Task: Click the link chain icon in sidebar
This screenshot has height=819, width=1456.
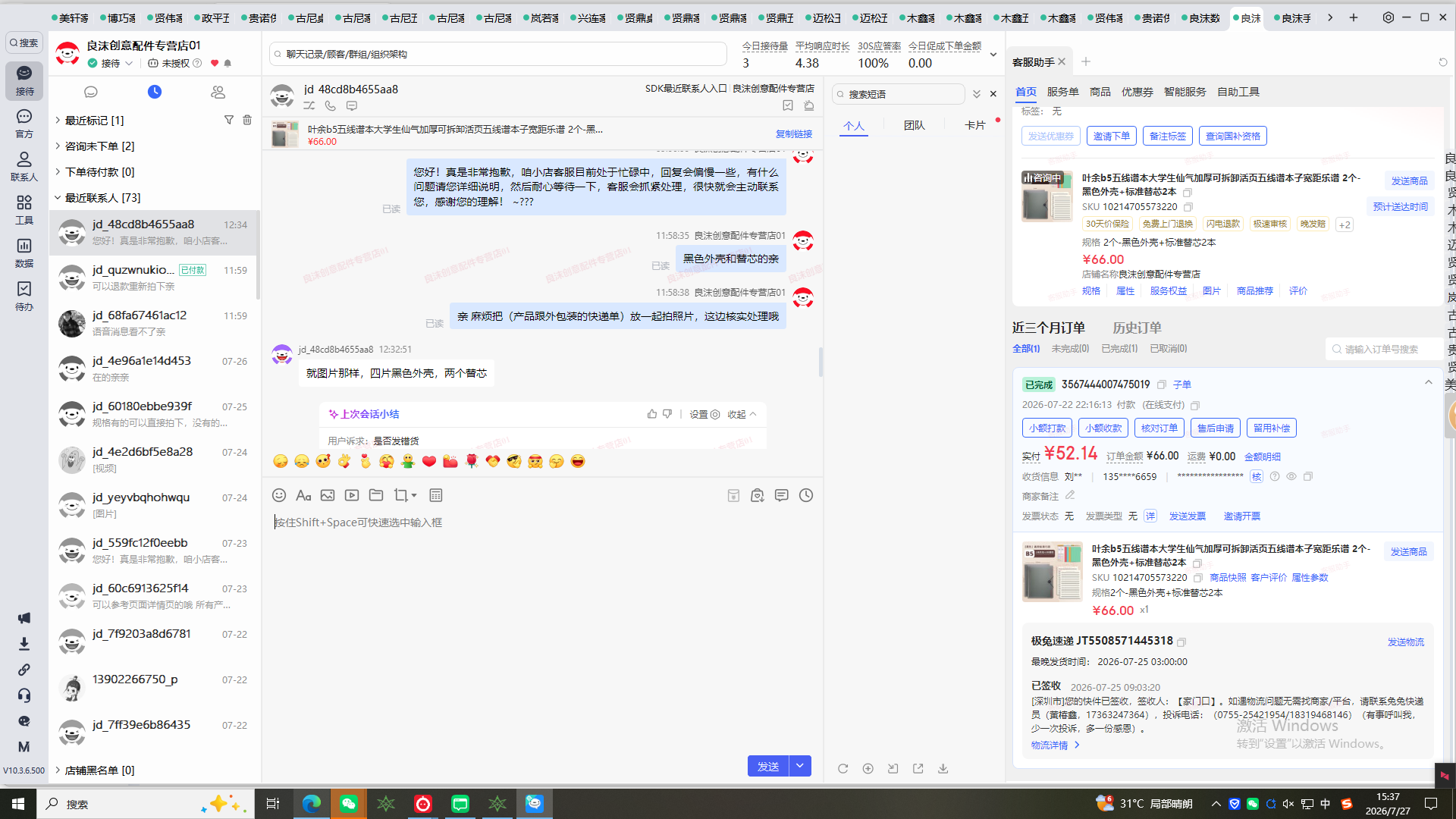Action: (24, 670)
